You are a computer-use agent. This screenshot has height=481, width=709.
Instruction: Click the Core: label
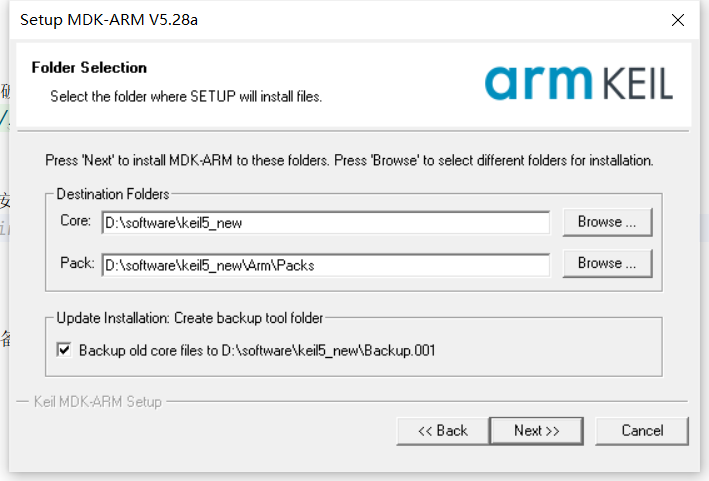point(76,221)
